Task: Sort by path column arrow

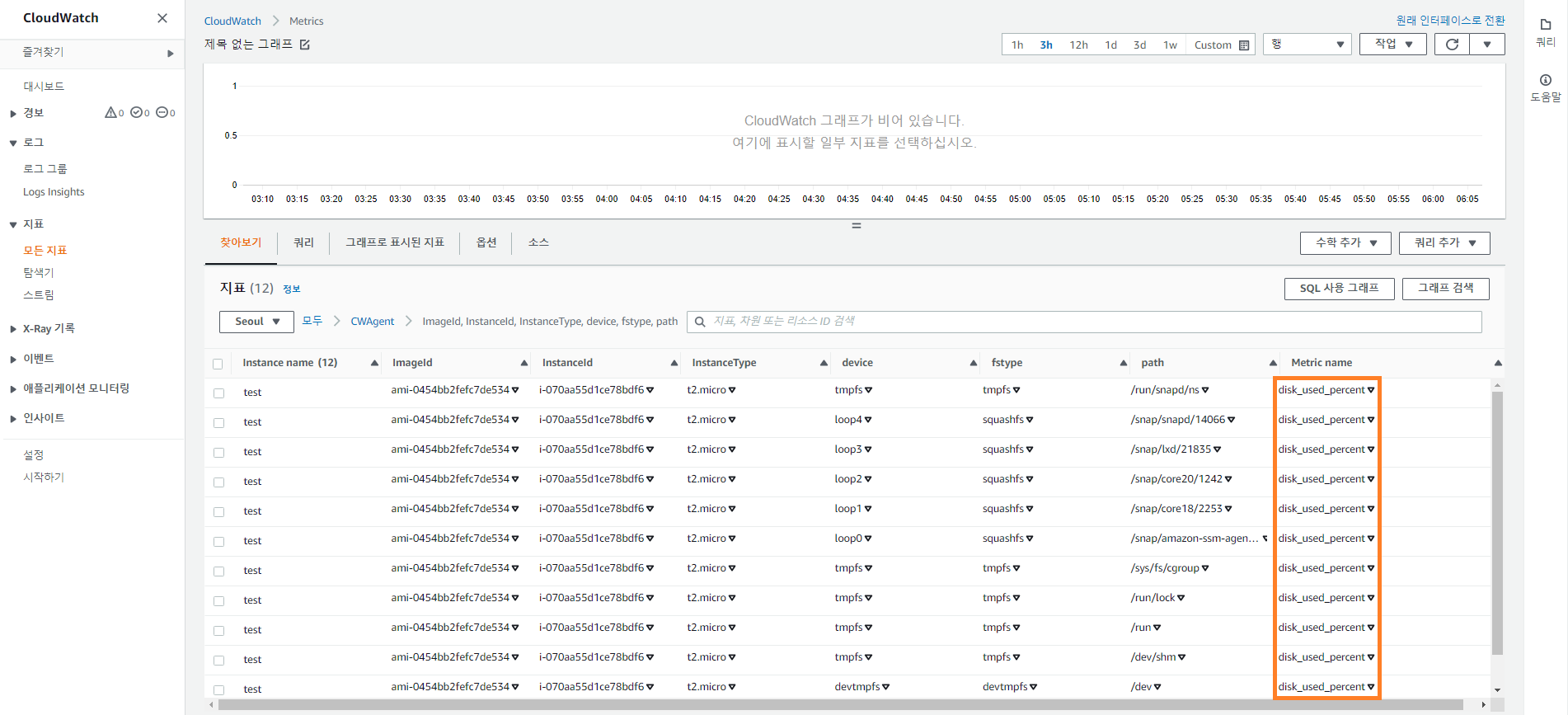Action: pos(1273,363)
